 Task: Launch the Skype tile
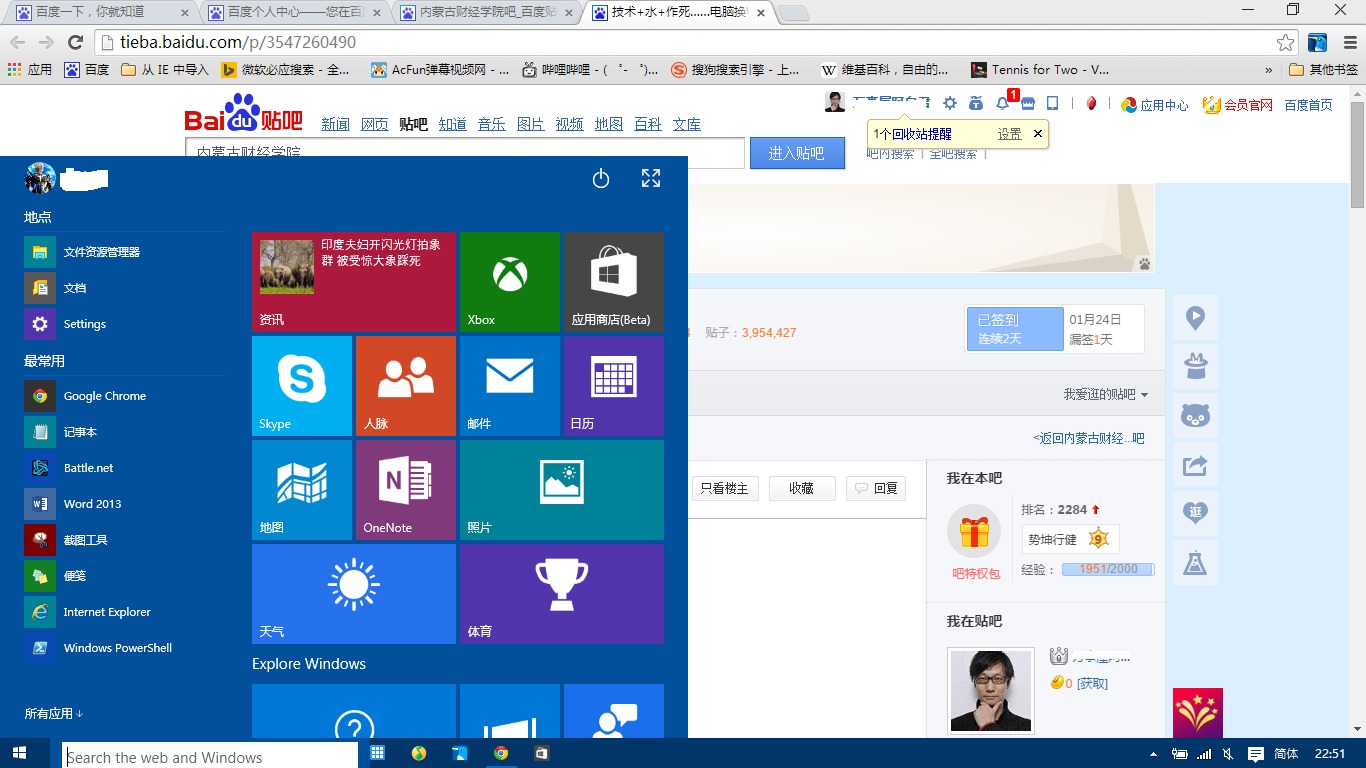[302, 386]
